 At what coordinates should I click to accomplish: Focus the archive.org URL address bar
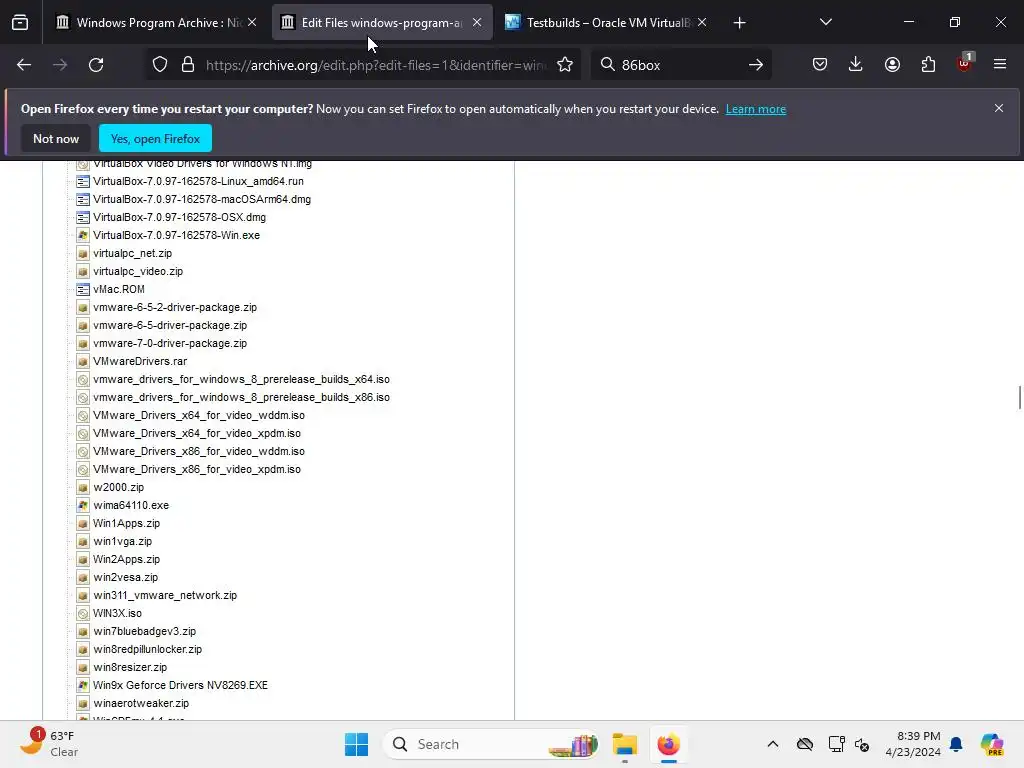click(376, 65)
